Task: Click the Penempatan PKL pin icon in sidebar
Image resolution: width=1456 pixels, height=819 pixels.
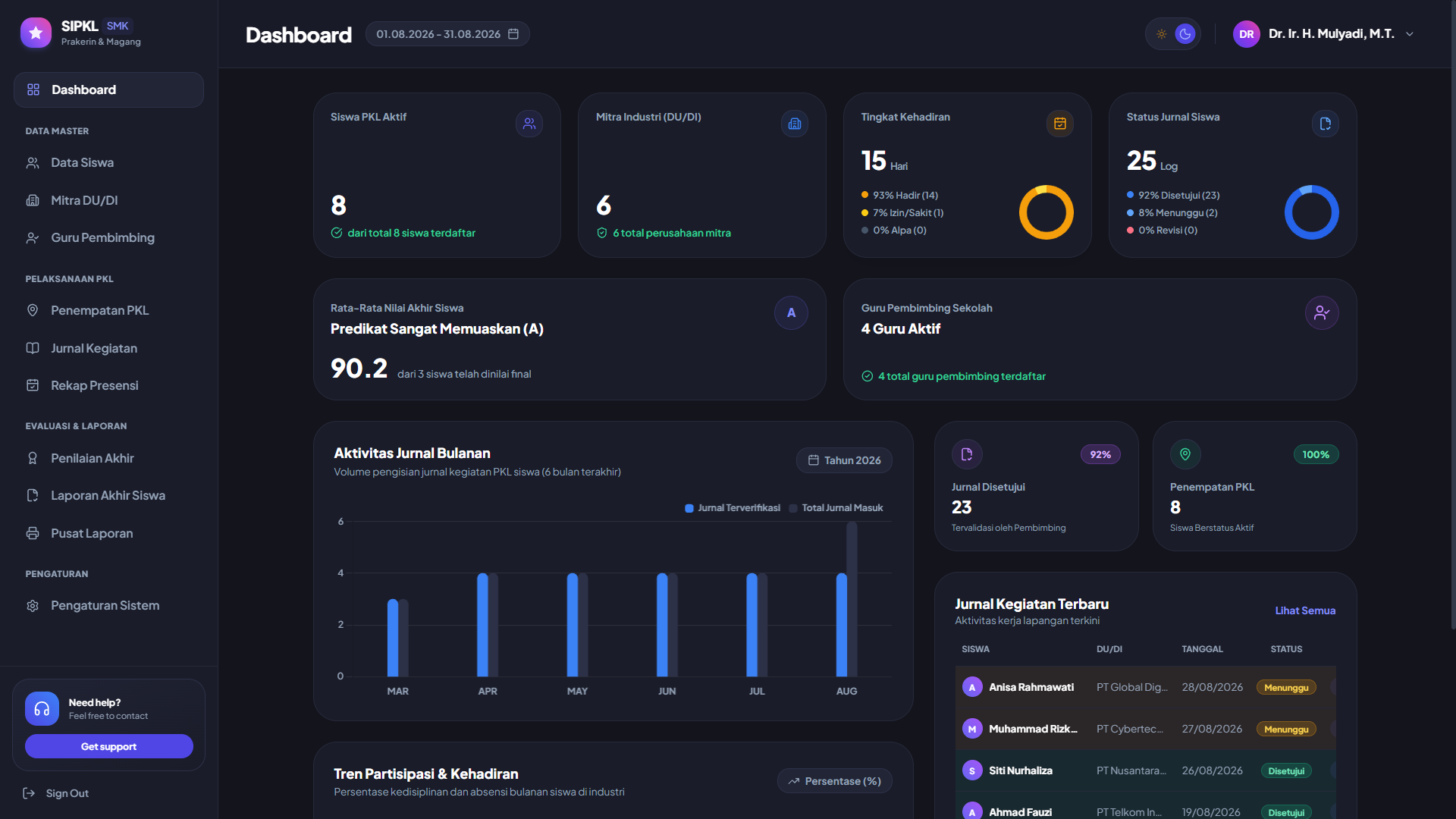Action: click(x=33, y=310)
